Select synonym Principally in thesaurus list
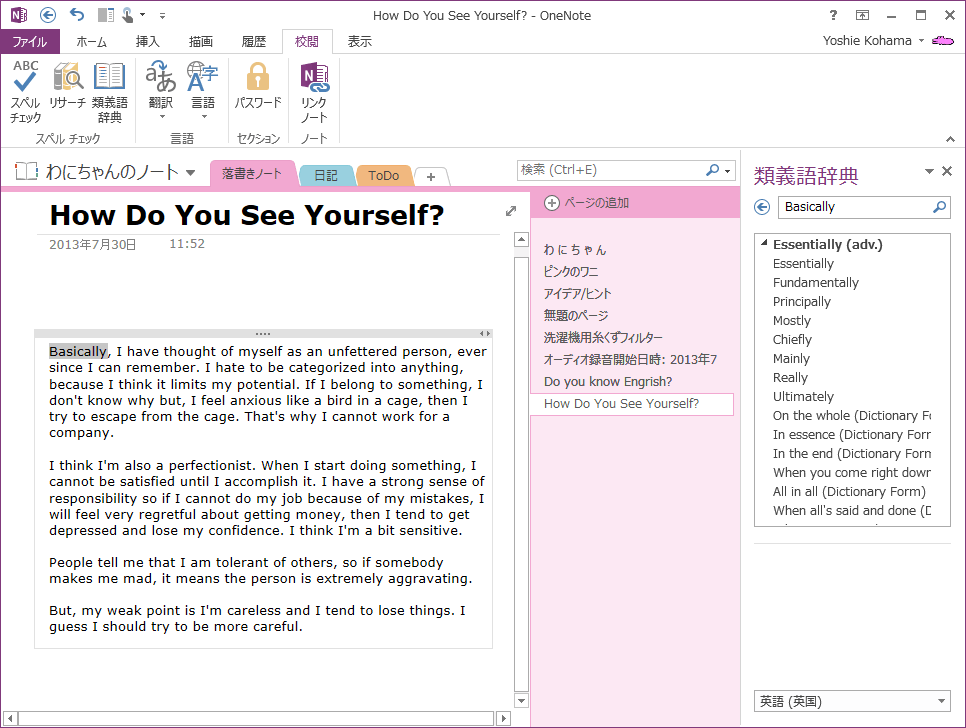Screen dimensions: 966x728 point(802,302)
